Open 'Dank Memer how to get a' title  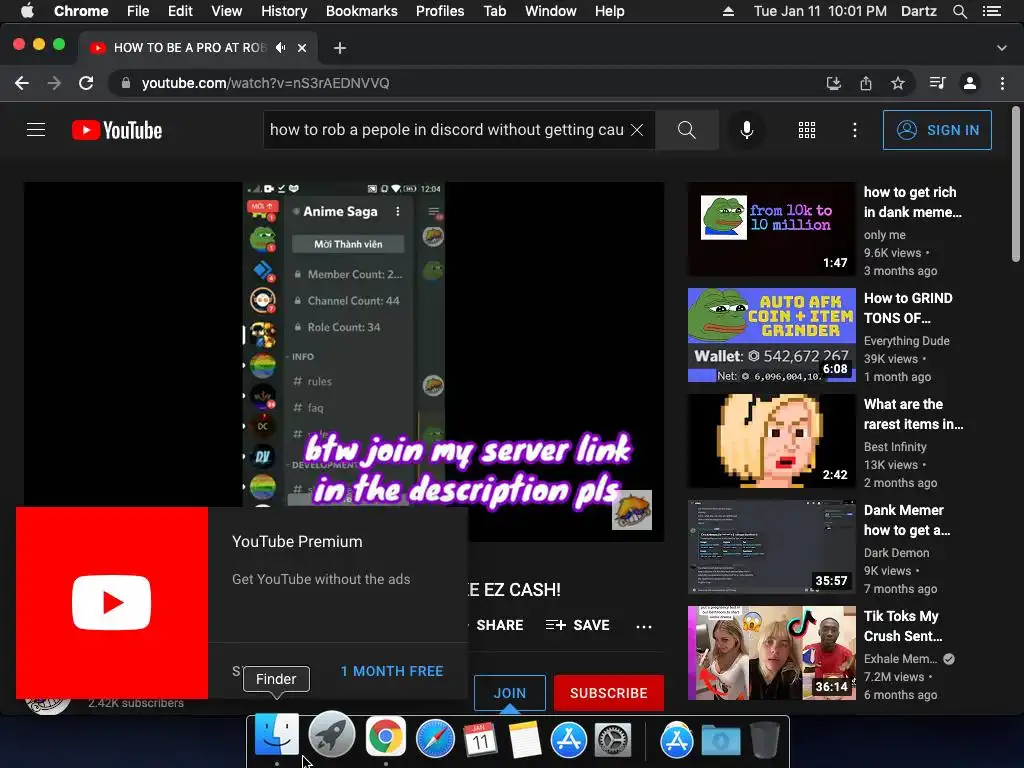[907, 520]
